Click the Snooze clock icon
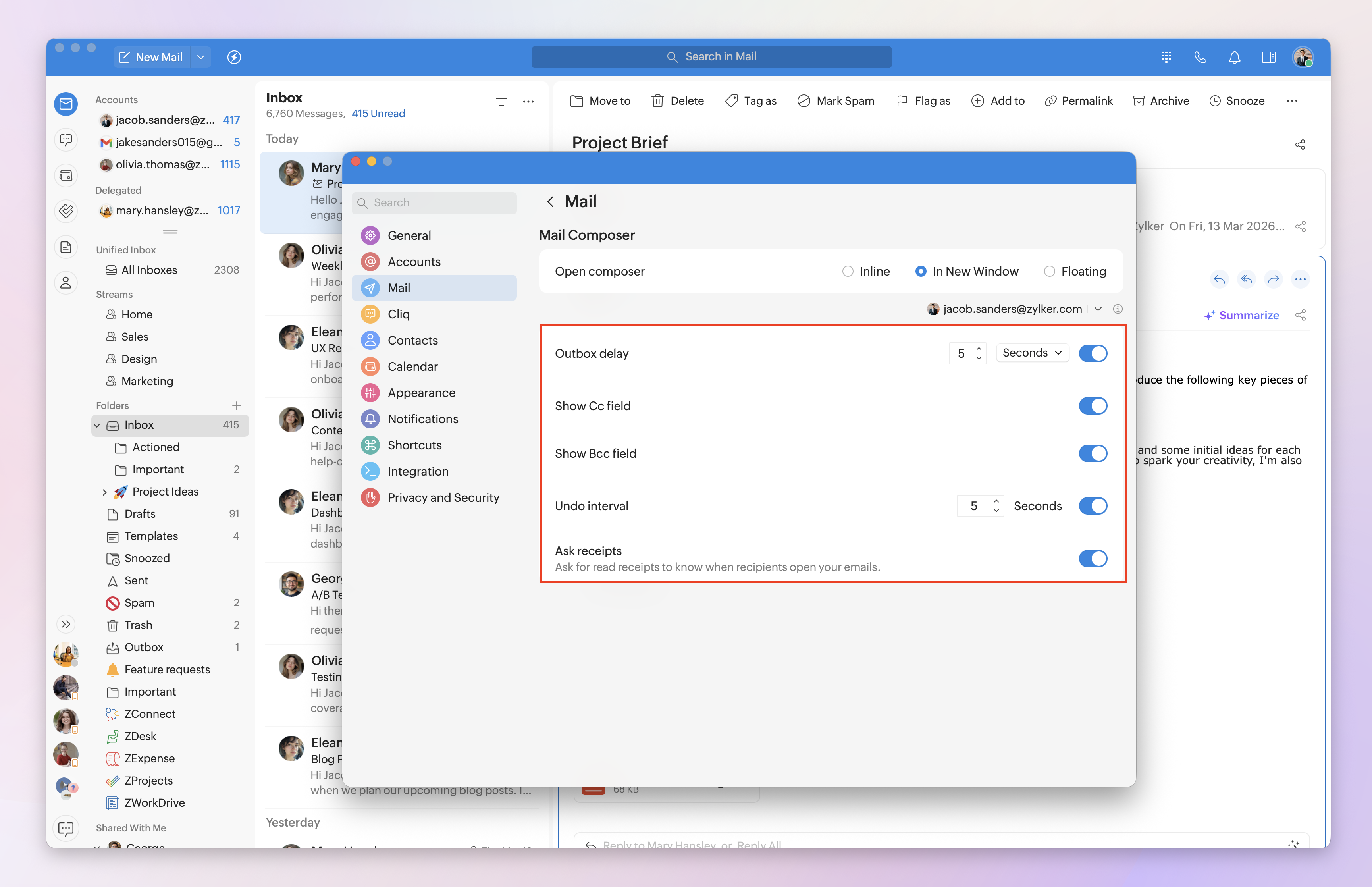1372x887 pixels. click(1214, 101)
